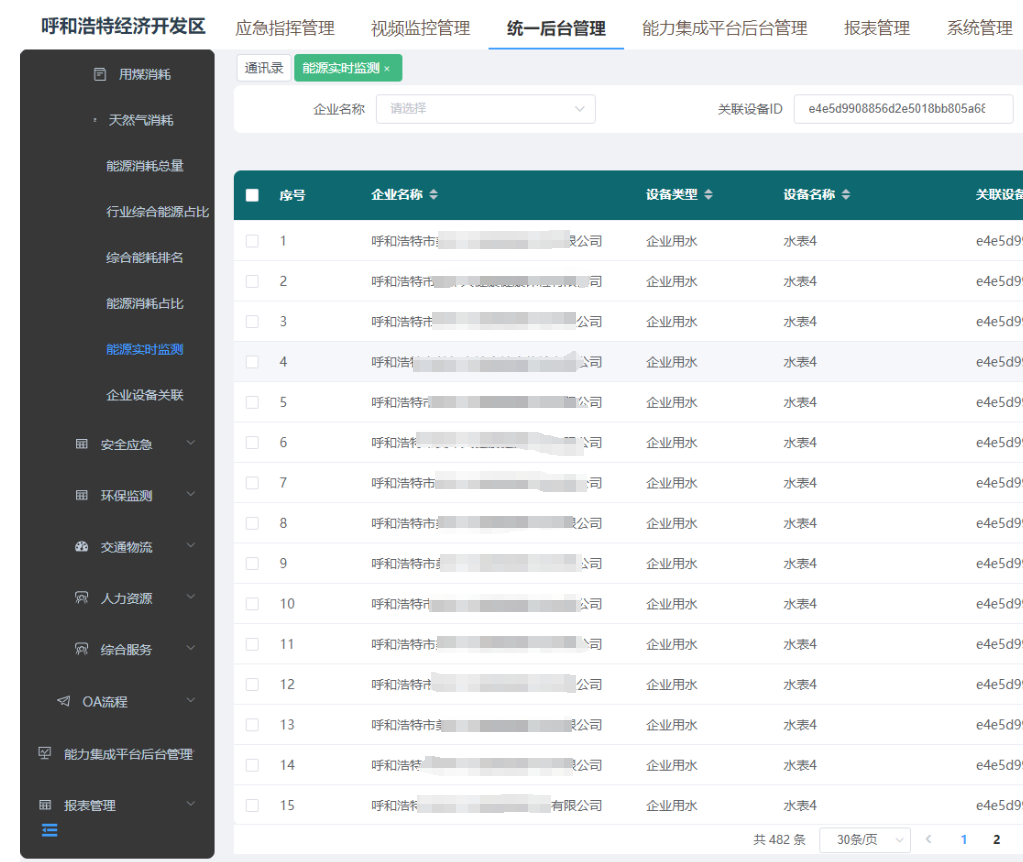Screen dimensions: 1023x862
Task: Click the 安全应急 grid icon
Action: point(82,444)
